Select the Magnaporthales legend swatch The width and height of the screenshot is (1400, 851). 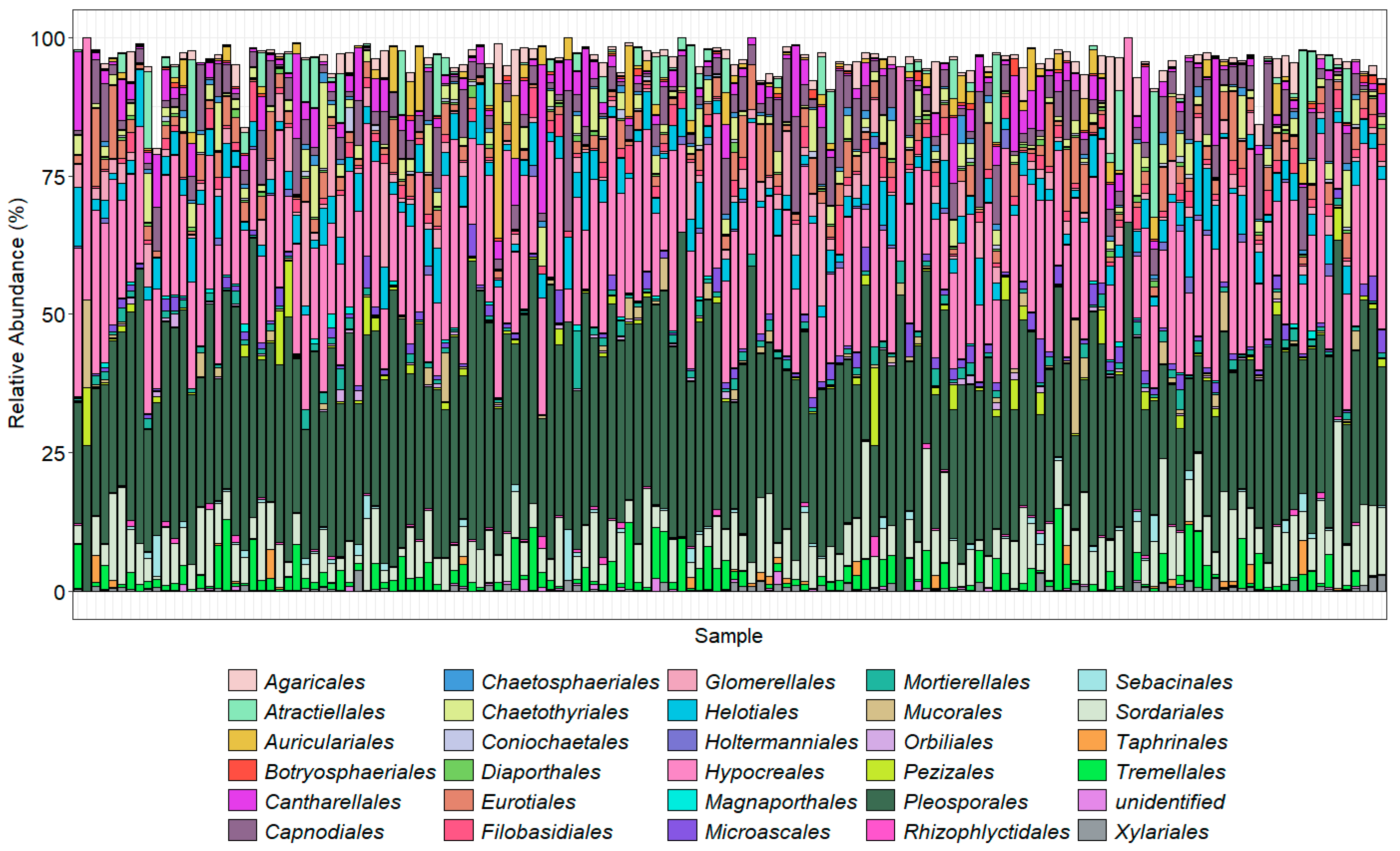coord(682,800)
